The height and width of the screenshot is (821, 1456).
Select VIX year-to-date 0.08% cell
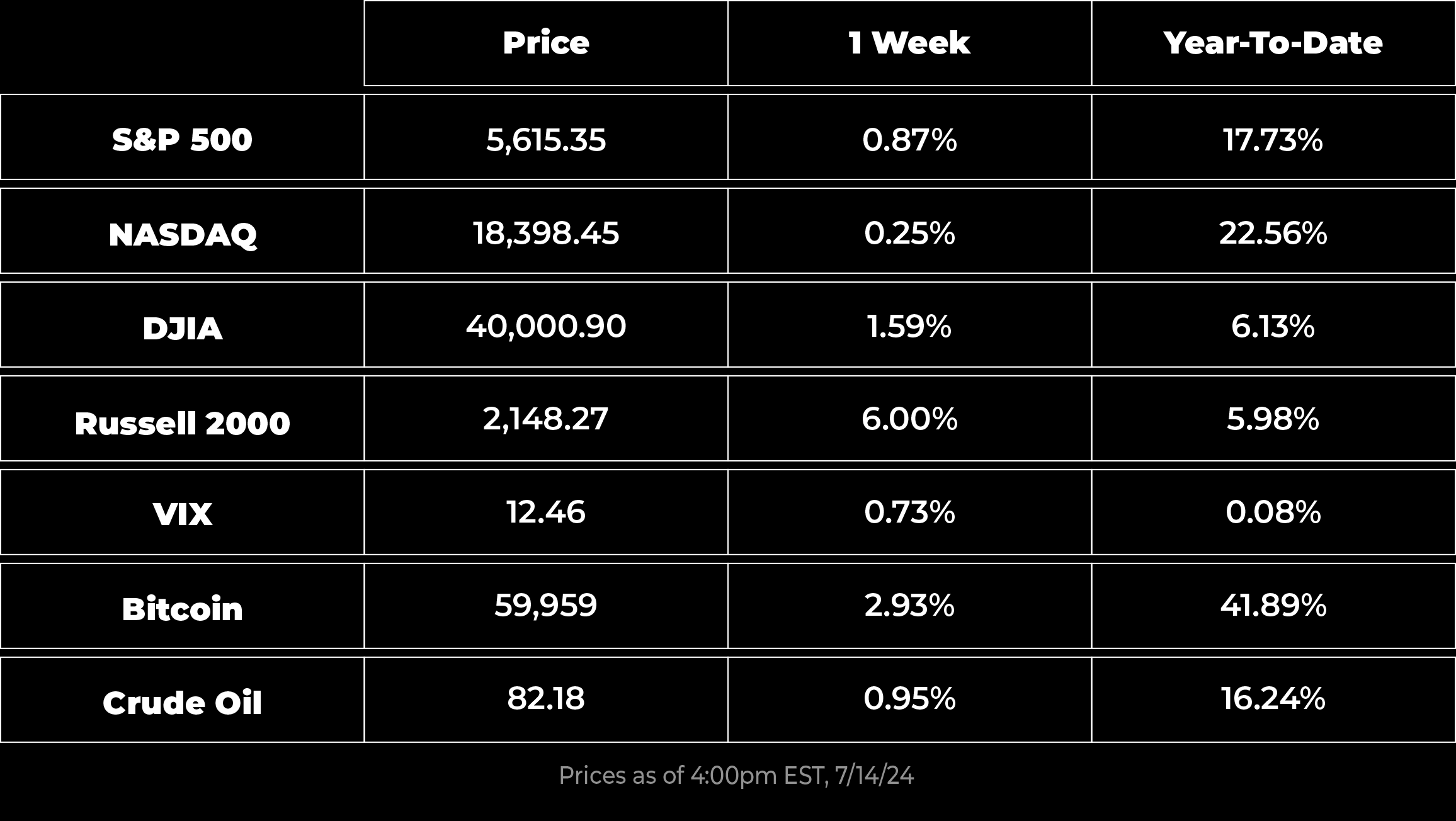coord(1273,512)
